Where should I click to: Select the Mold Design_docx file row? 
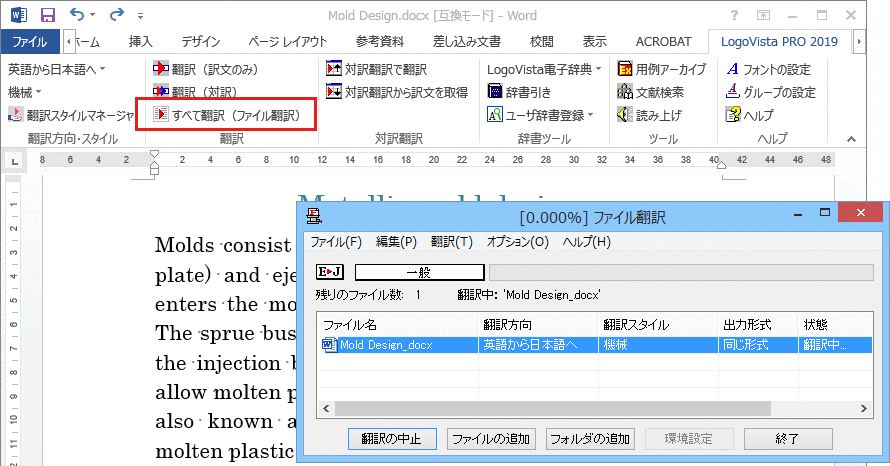(x=595, y=345)
